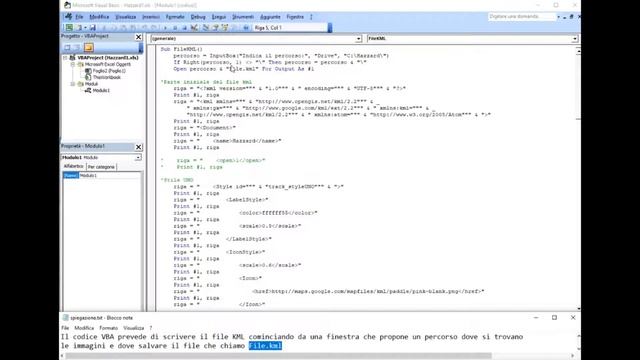Click the Paste toolbar icon
640x360 pixels.
tap(123, 28)
